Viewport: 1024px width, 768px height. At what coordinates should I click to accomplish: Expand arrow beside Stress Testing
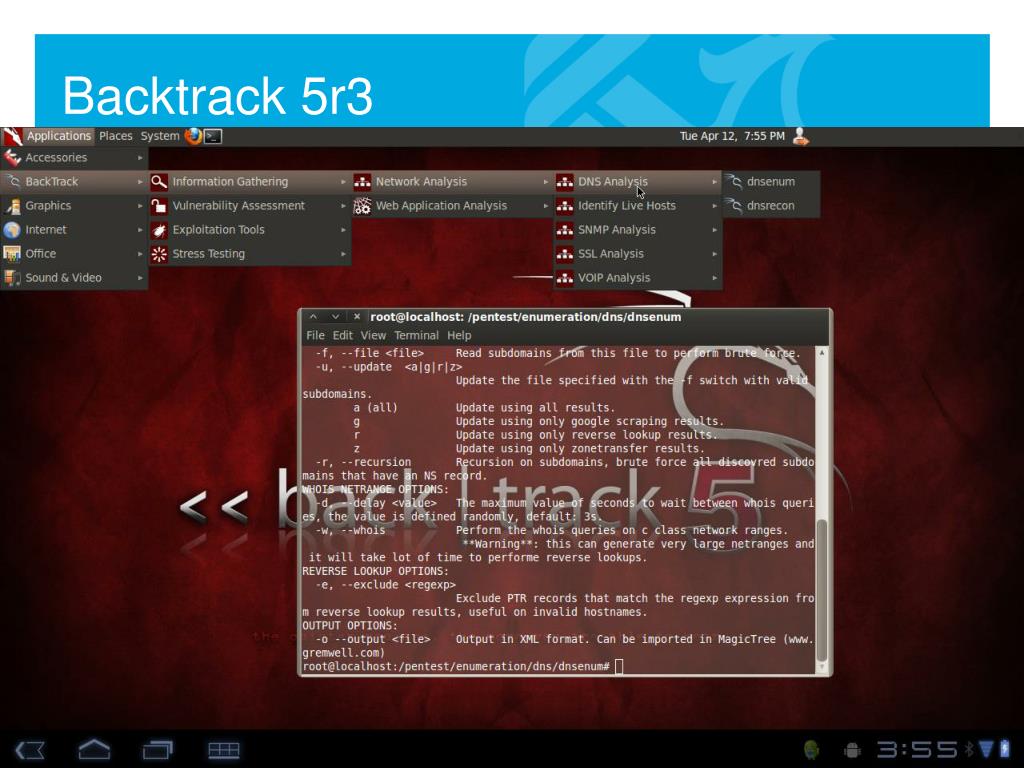(343, 253)
